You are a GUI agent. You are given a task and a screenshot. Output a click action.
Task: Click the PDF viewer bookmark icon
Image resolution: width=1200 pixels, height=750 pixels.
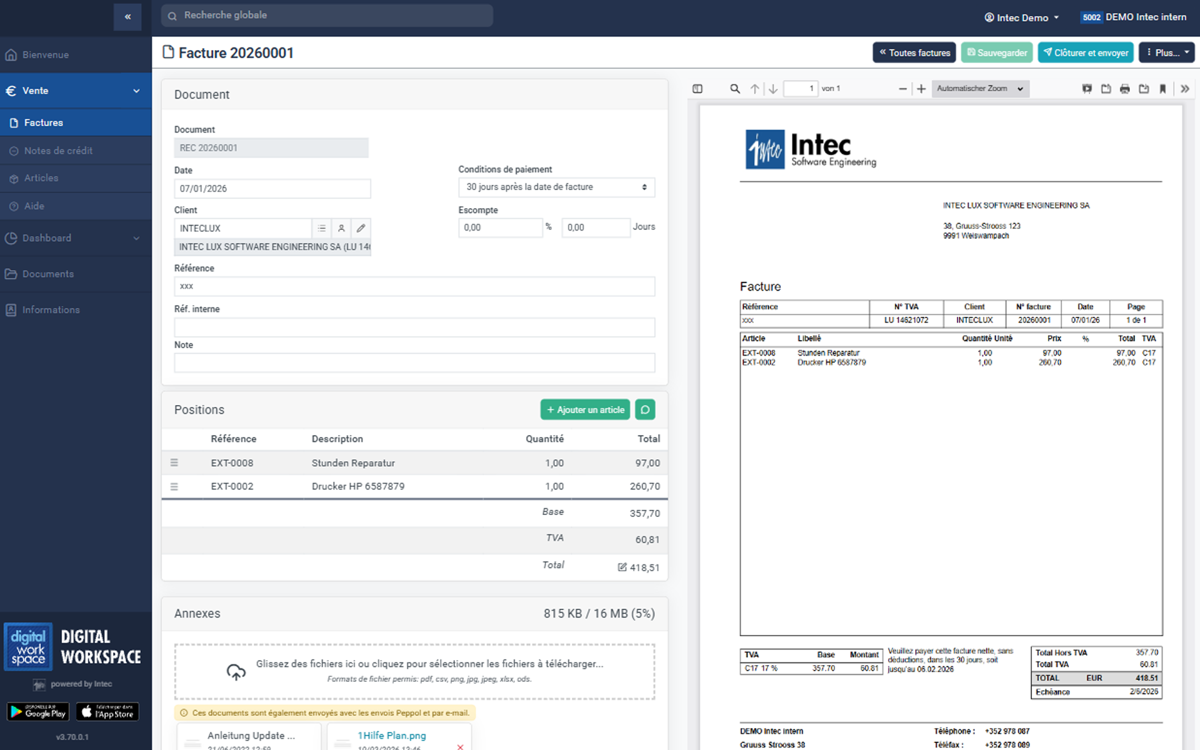tap(1163, 89)
